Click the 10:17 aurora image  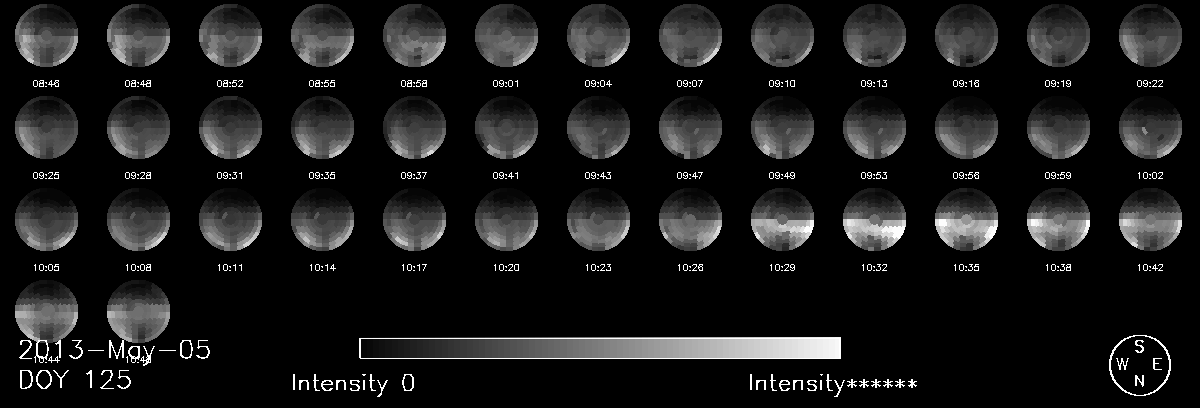point(415,220)
